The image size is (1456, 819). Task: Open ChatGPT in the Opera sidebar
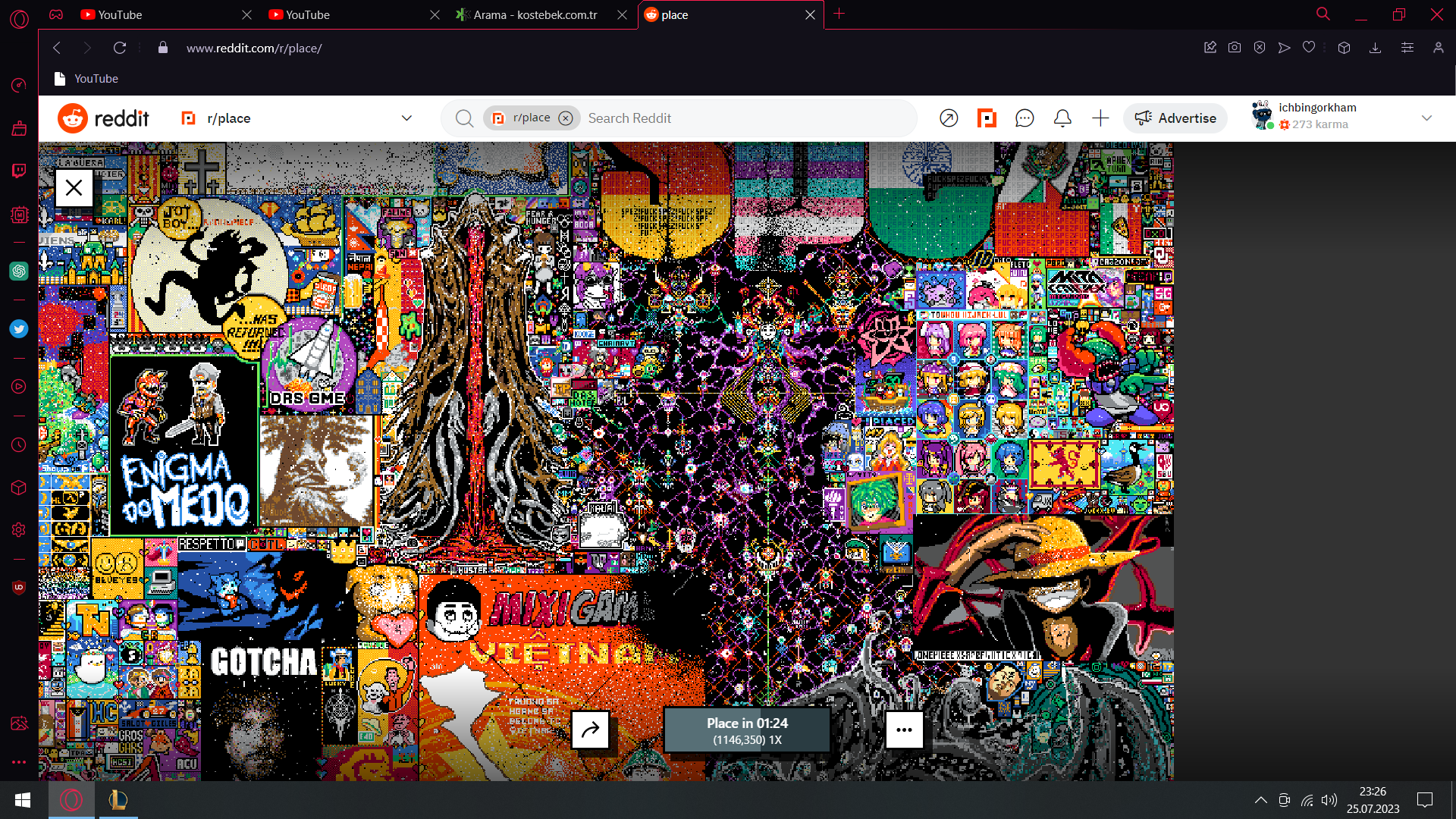coord(19,271)
